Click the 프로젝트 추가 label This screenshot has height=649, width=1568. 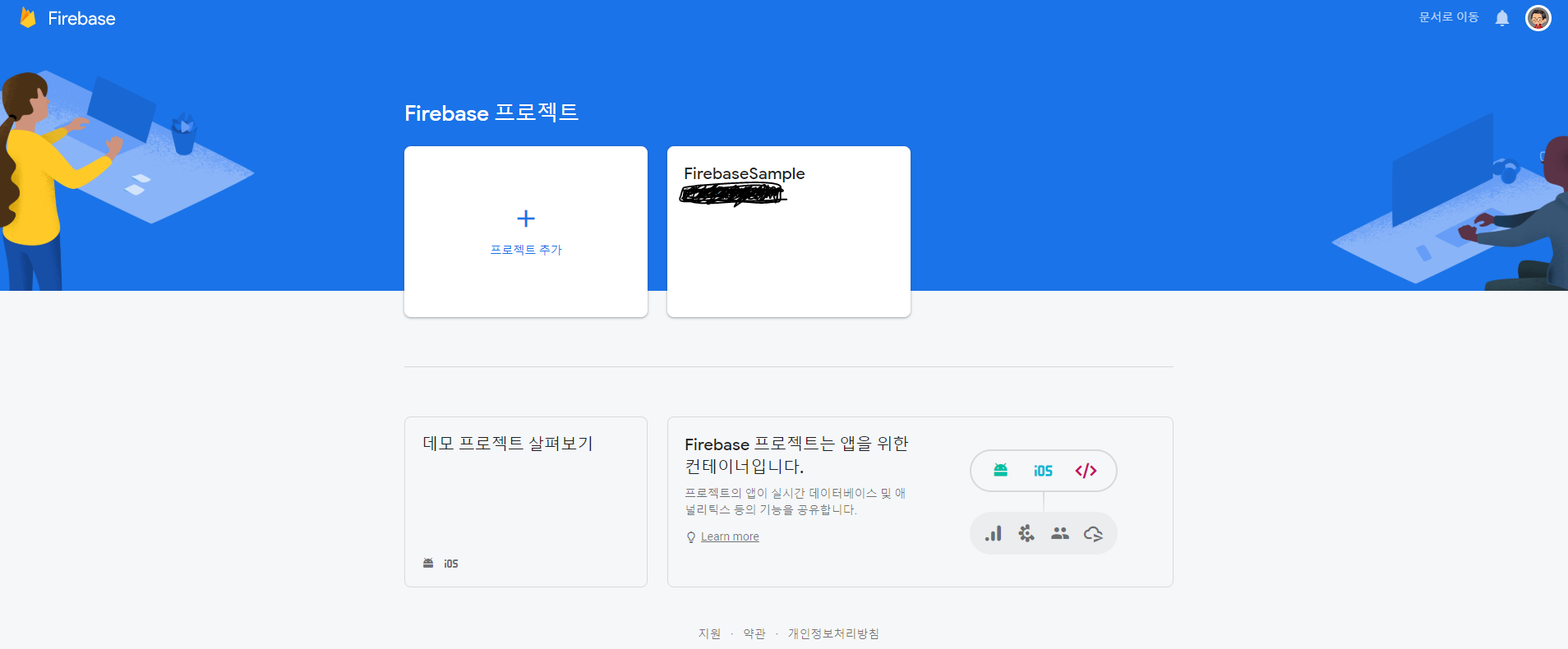(x=526, y=250)
